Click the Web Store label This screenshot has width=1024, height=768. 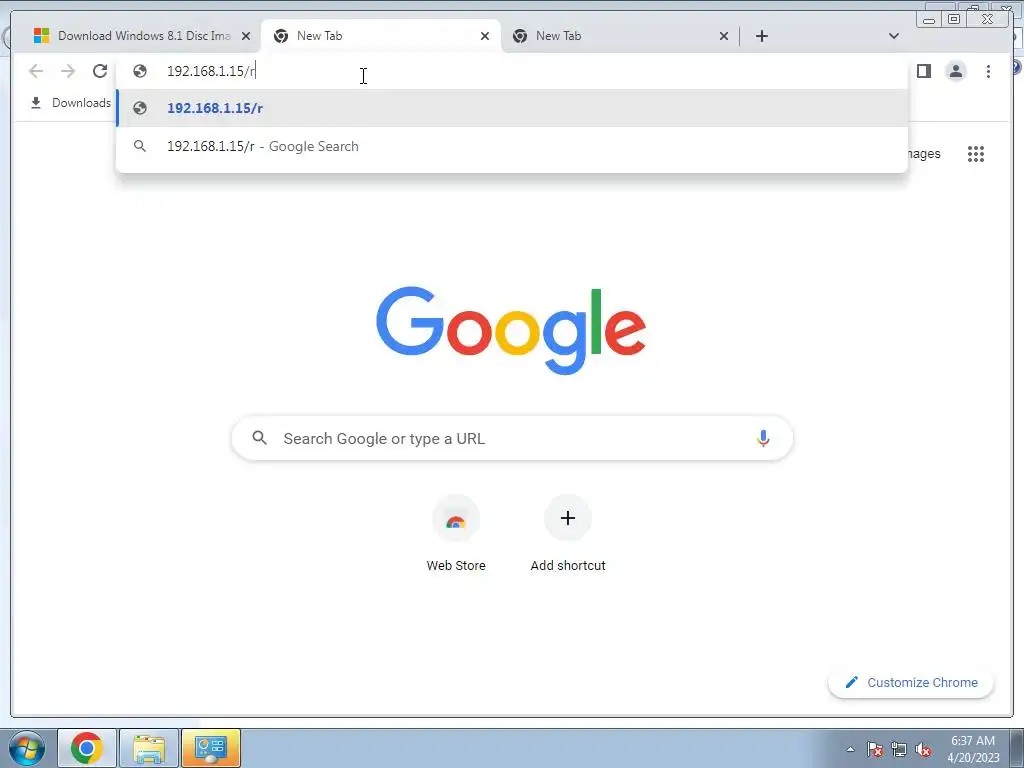click(x=456, y=566)
